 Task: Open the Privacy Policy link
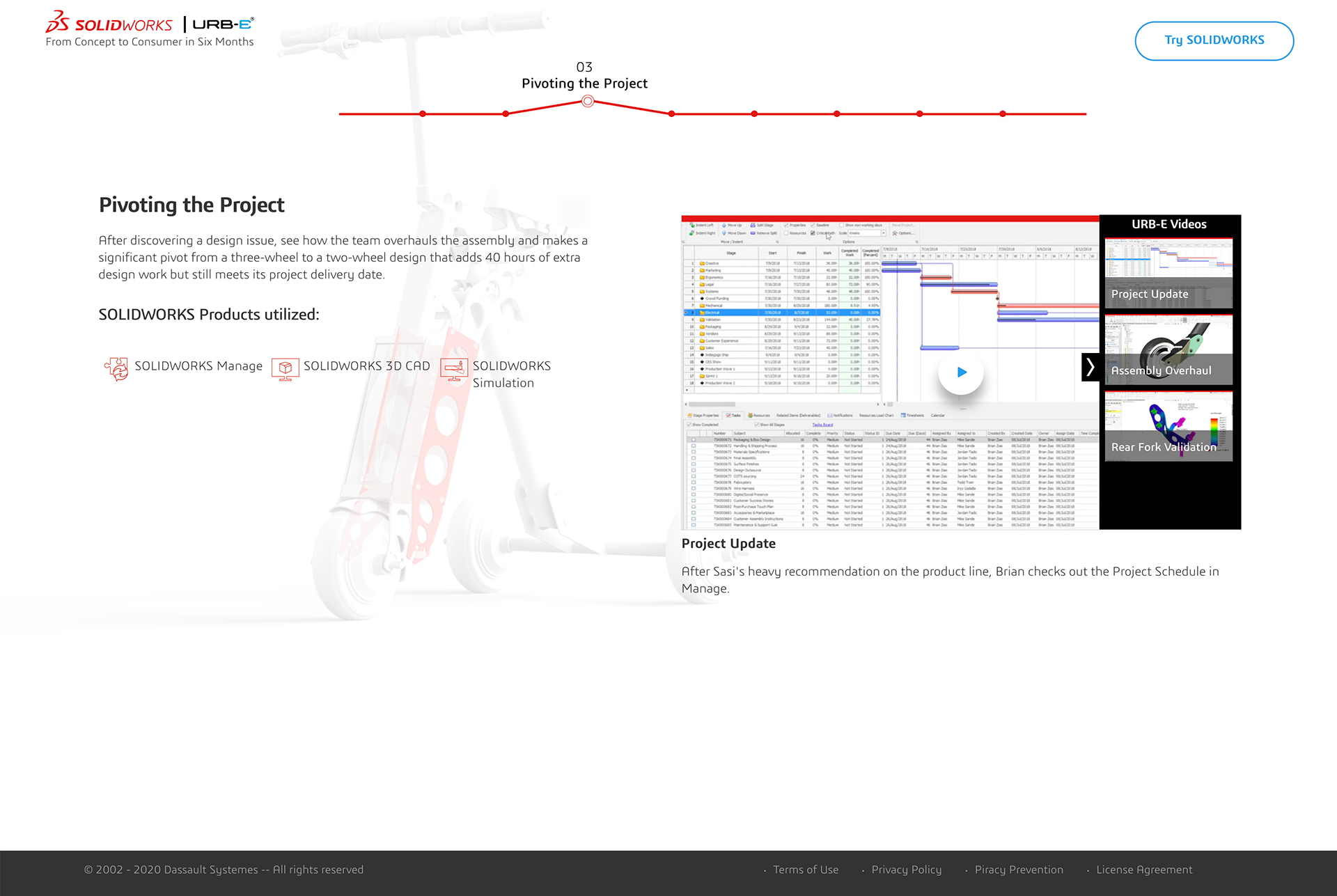coord(907,870)
